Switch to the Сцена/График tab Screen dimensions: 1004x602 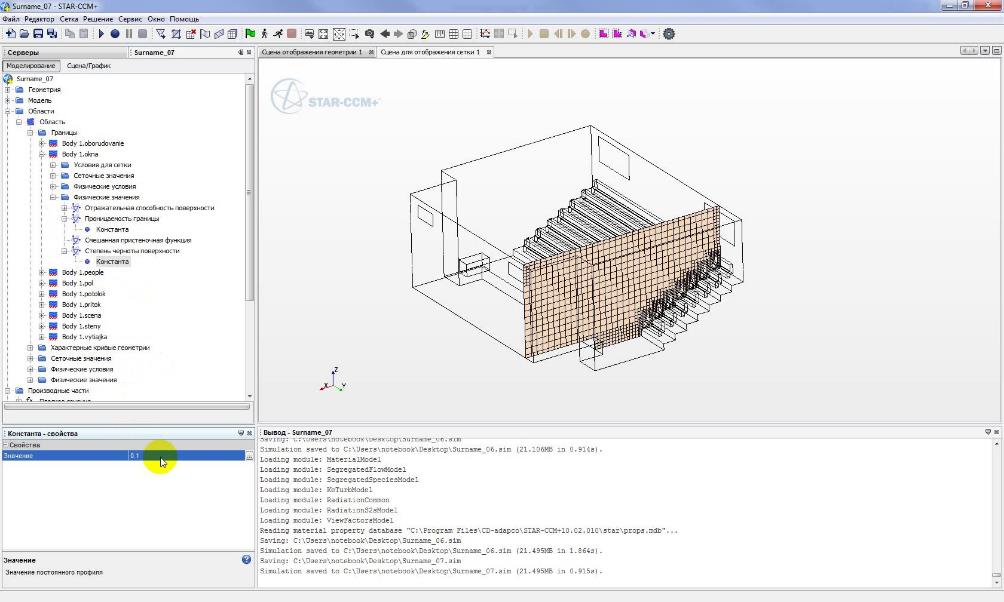point(89,66)
